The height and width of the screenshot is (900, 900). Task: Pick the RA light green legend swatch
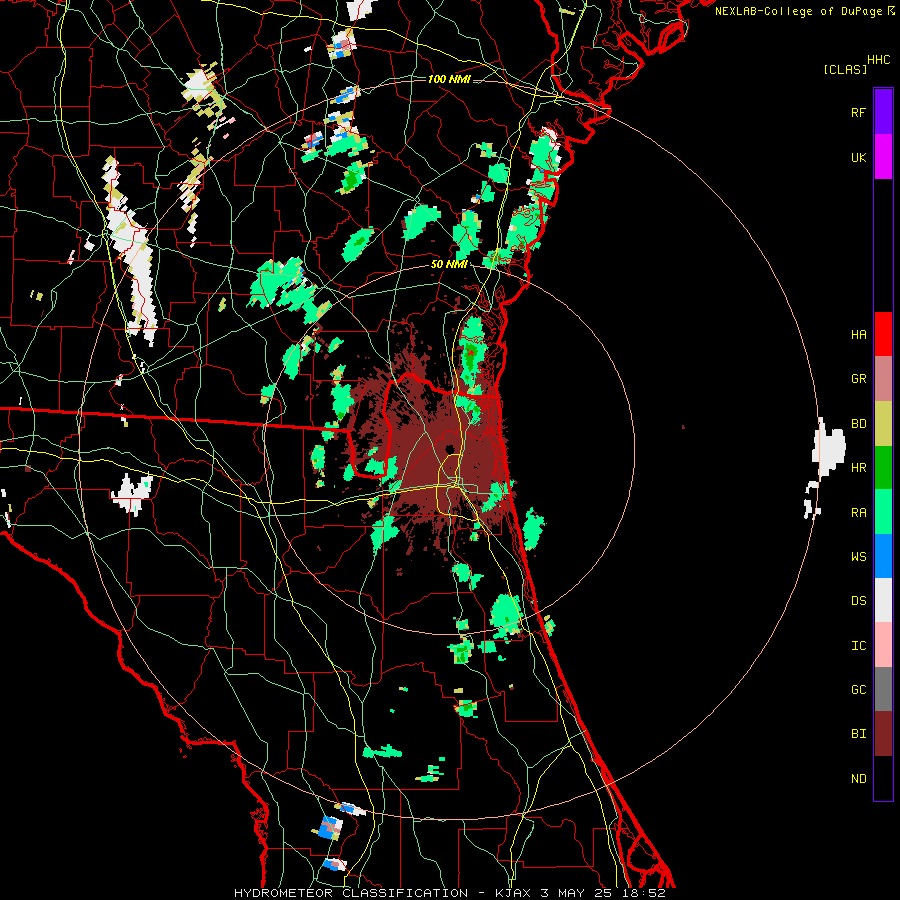click(x=883, y=512)
